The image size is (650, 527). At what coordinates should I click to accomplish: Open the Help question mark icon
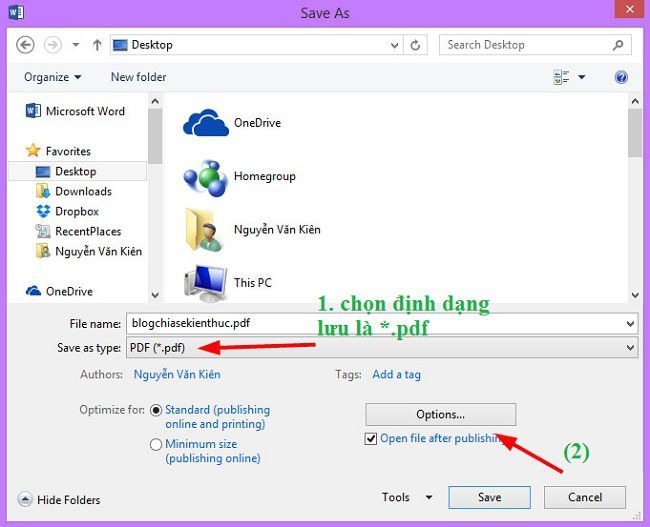click(x=621, y=77)
